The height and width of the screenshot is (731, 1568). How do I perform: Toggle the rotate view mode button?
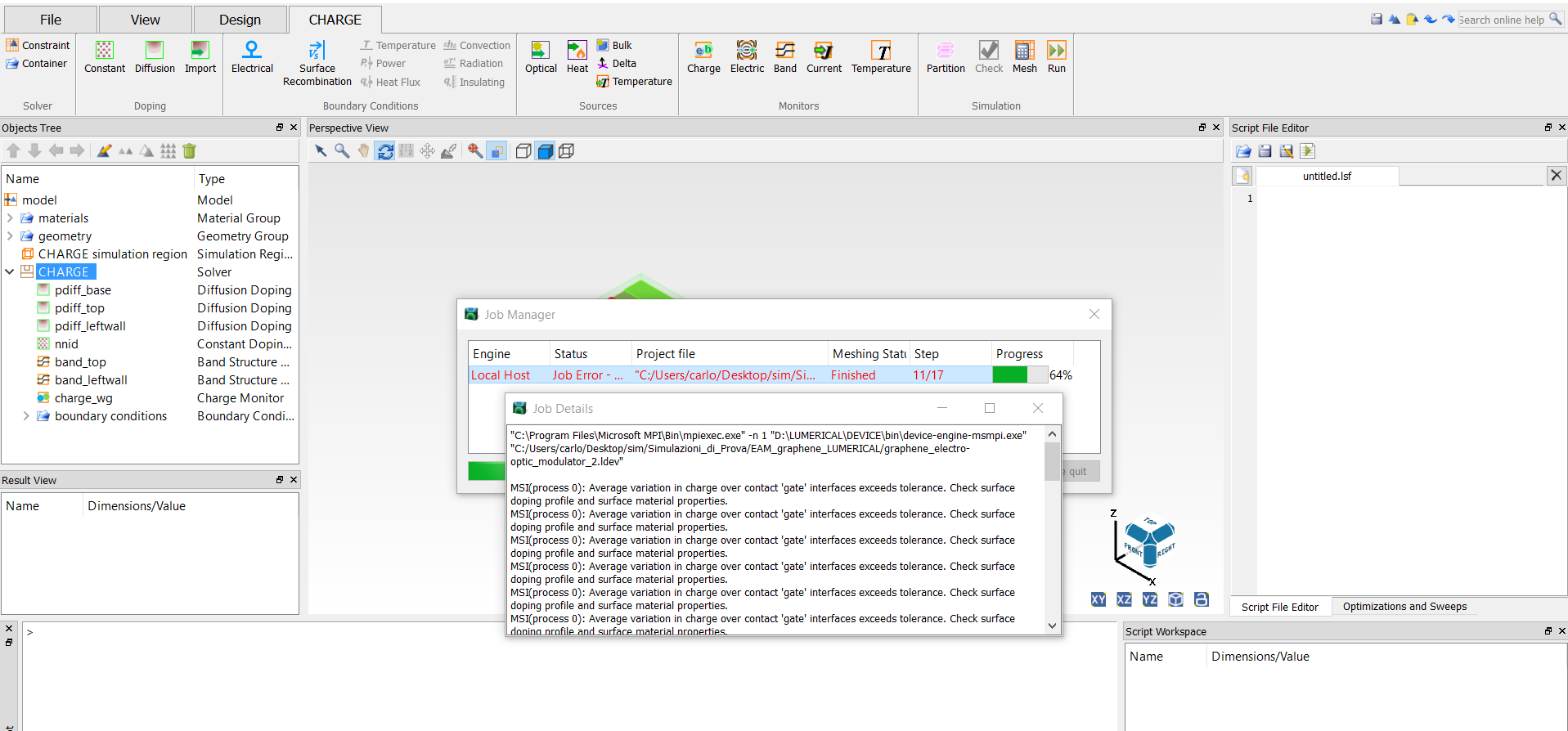(x=385, y=150)
